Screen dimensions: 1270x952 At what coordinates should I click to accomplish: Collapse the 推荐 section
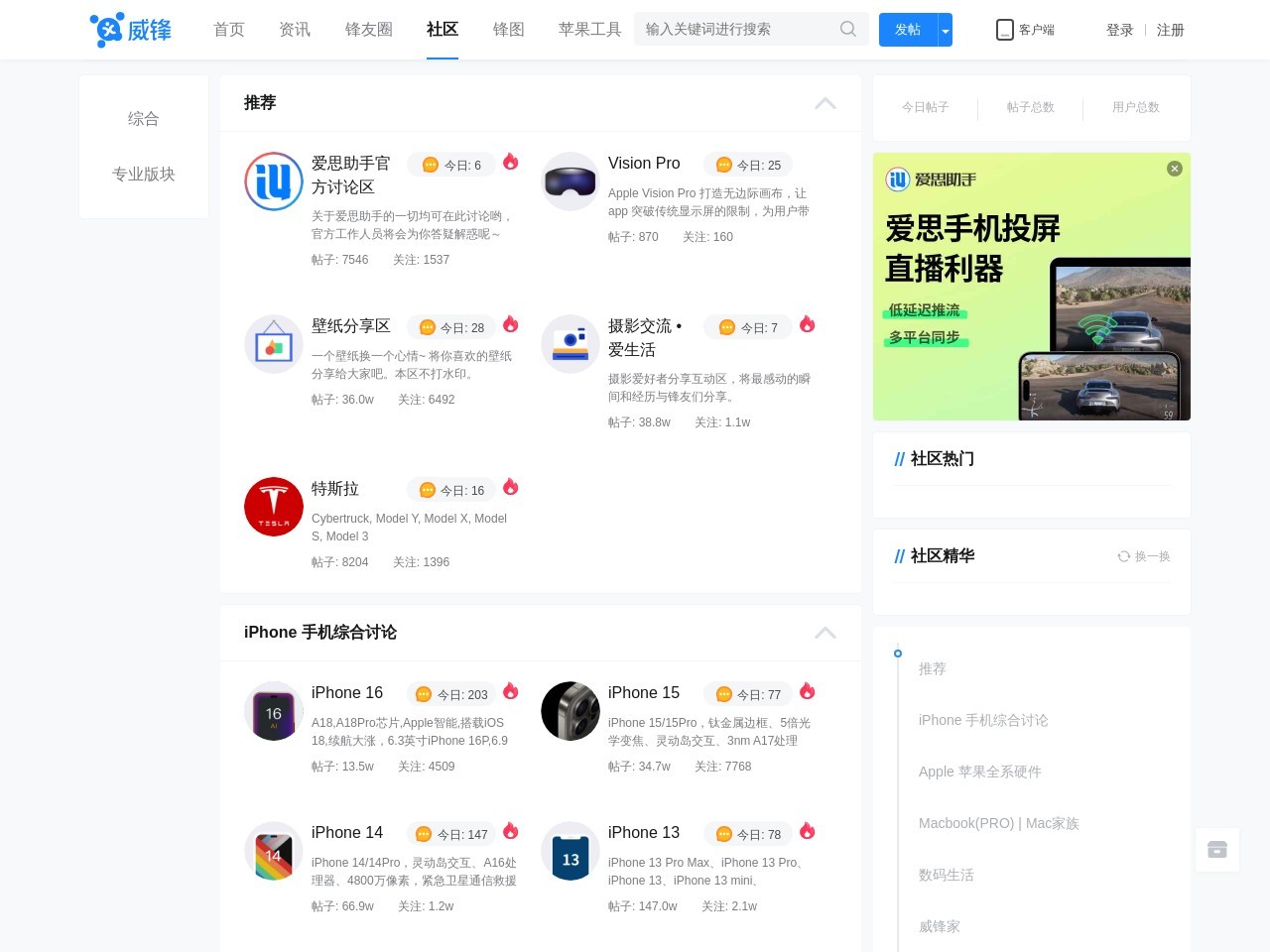click(x=825, y=102)
